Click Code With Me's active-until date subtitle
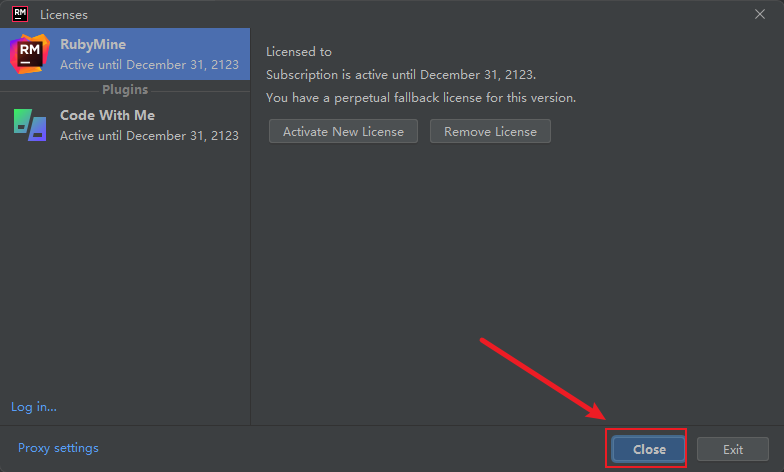 (150, 136)
